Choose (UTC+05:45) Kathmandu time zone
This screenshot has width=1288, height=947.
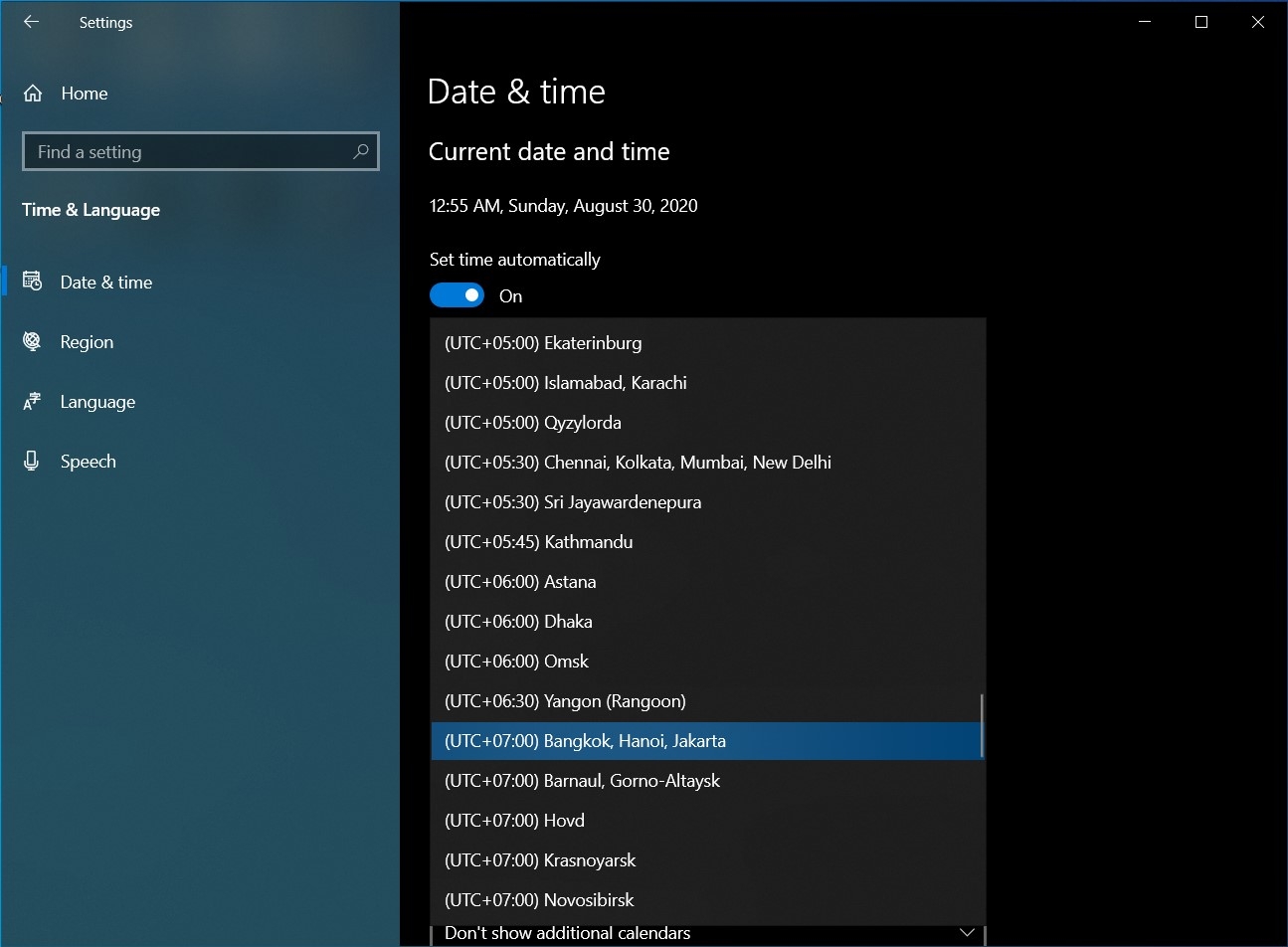(x=707, y=542)
